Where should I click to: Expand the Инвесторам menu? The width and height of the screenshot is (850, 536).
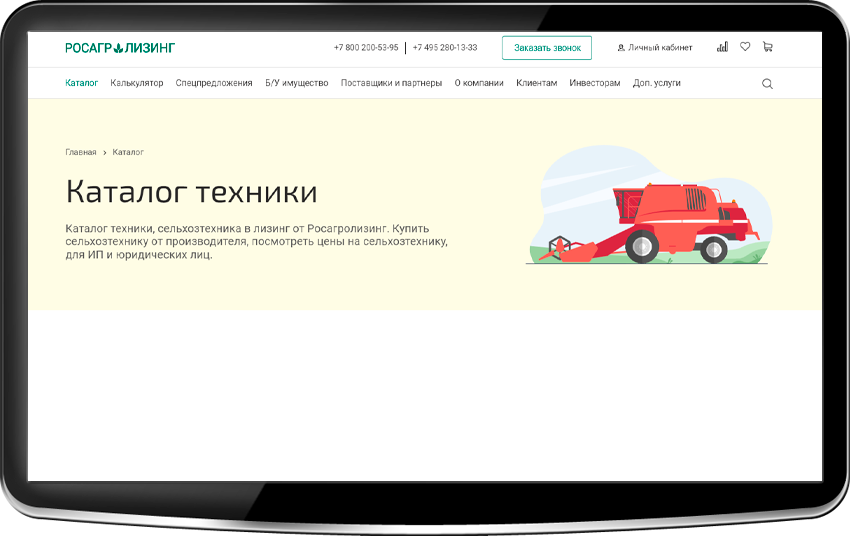(x=595, y=83)
